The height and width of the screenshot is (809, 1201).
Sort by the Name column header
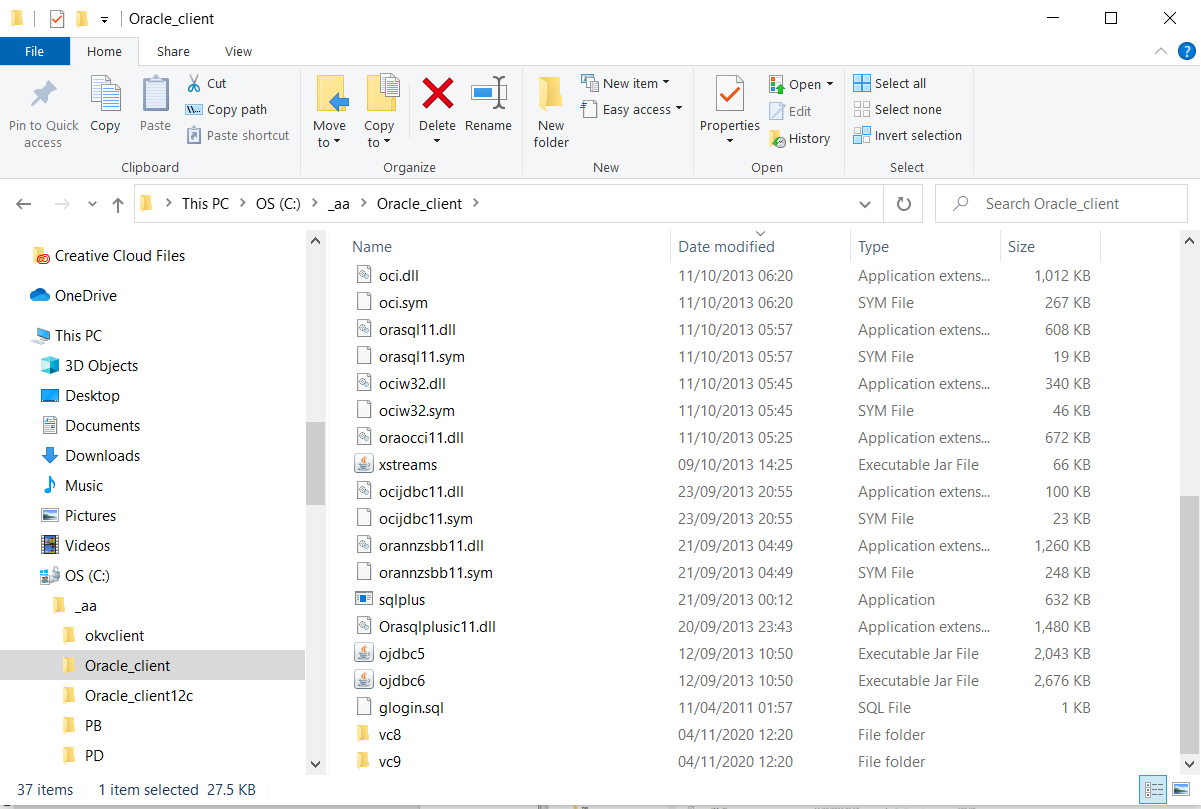coord(372,247)
